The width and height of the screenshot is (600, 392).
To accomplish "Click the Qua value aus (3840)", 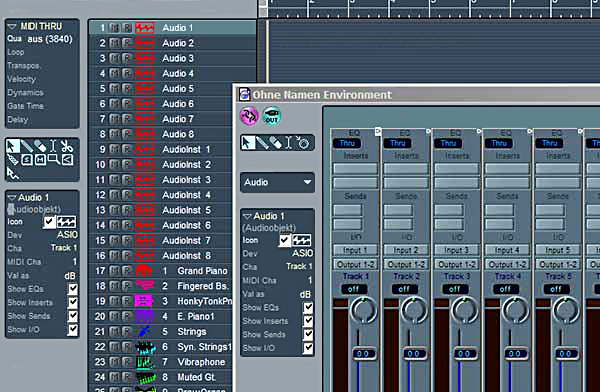I will (x=50, y=39).
